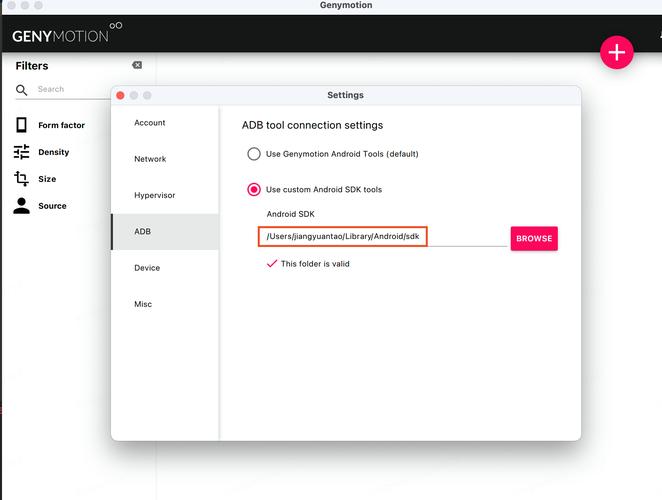The height and width of the screenshot is (500, 662).
Task: Go to the Device settings tab
Action: coord(165,268)
